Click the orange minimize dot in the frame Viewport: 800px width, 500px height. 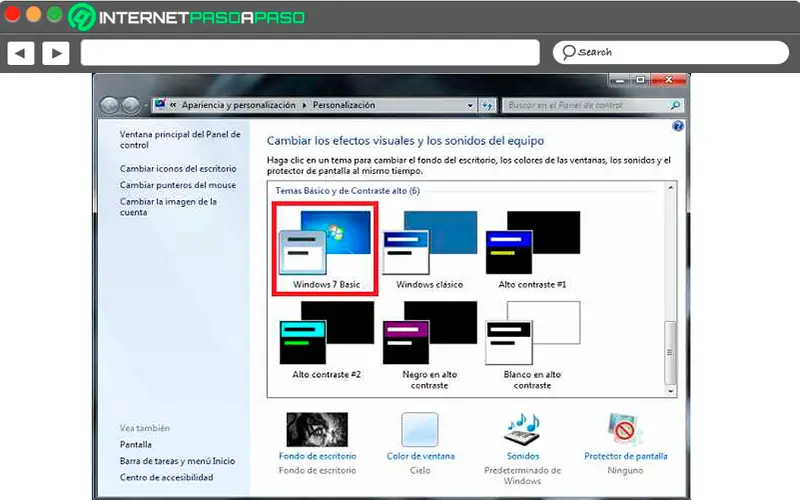pyautogui.click(x=34, y=14)
